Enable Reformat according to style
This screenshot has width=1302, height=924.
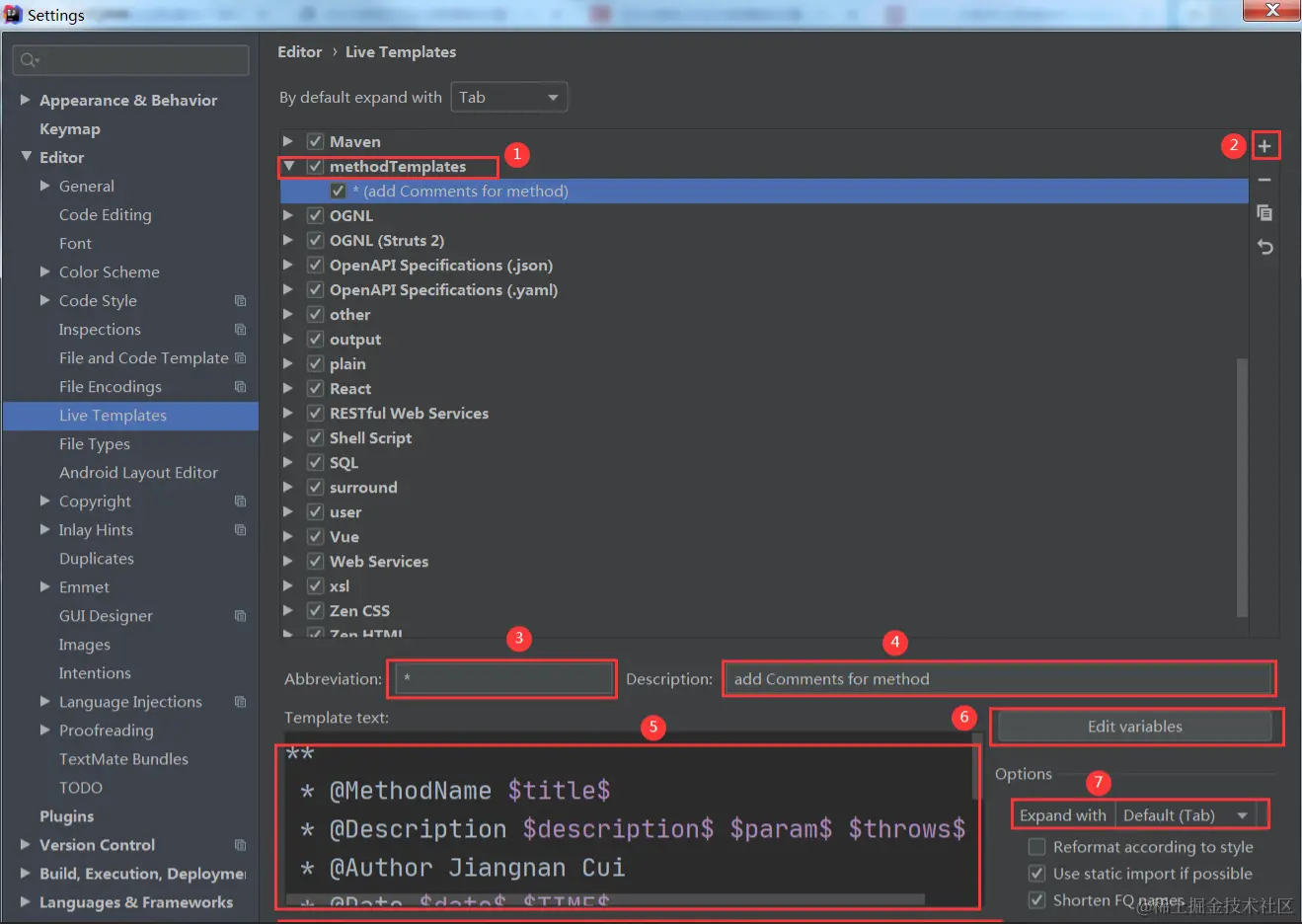click(x=1036, y=846)
